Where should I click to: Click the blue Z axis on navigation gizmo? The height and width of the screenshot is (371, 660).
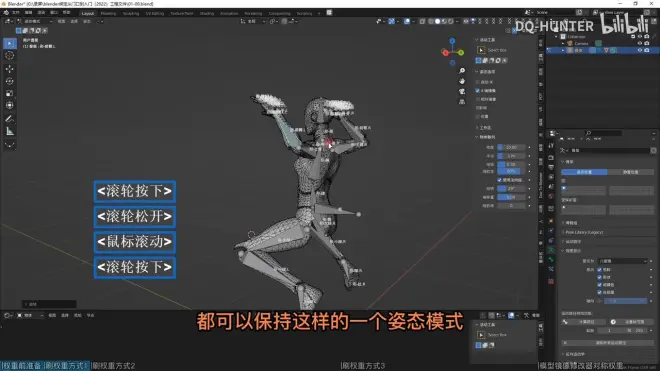click(452, 41)
